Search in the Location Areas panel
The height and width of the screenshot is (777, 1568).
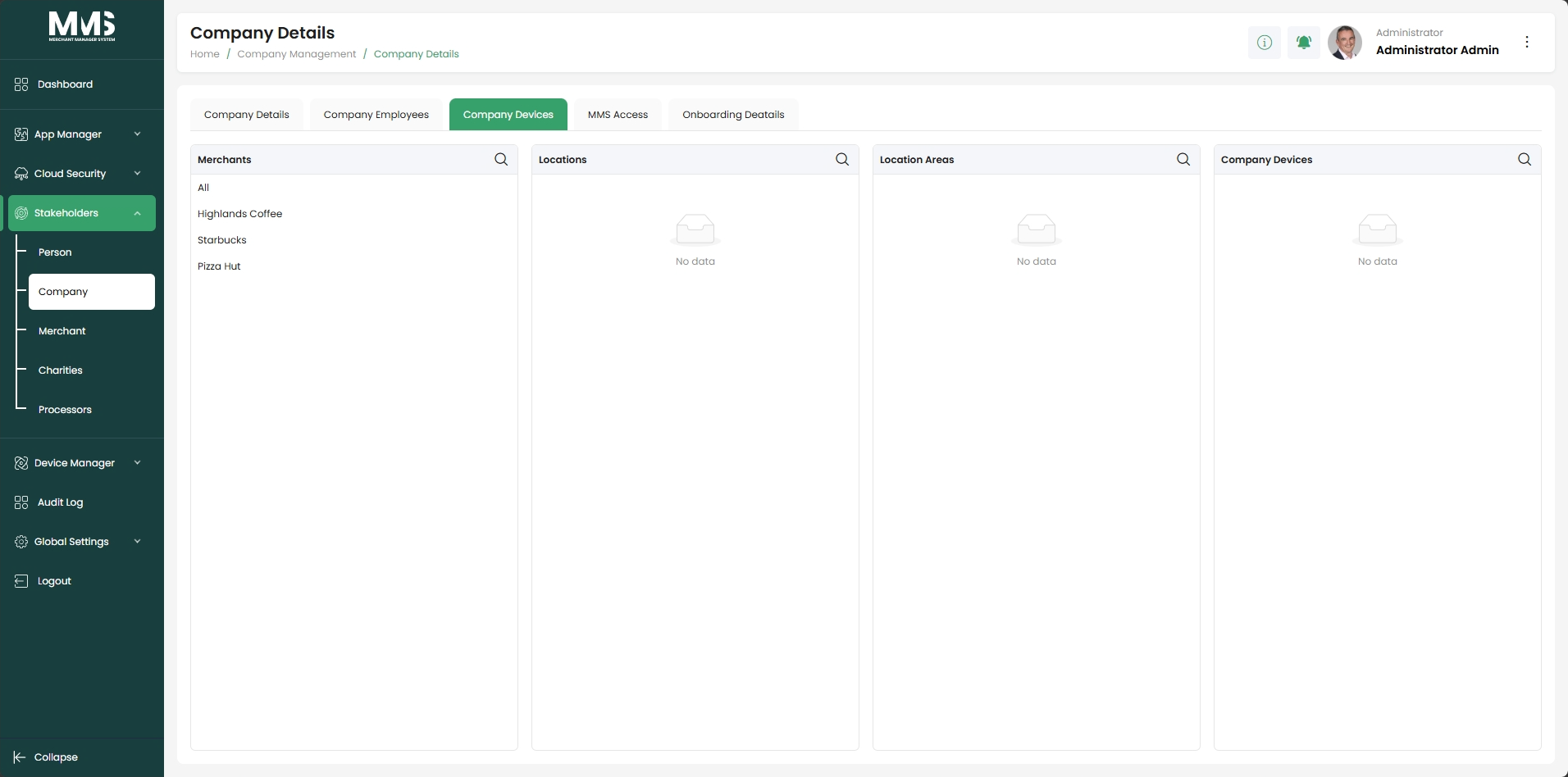coord(1183,160)
